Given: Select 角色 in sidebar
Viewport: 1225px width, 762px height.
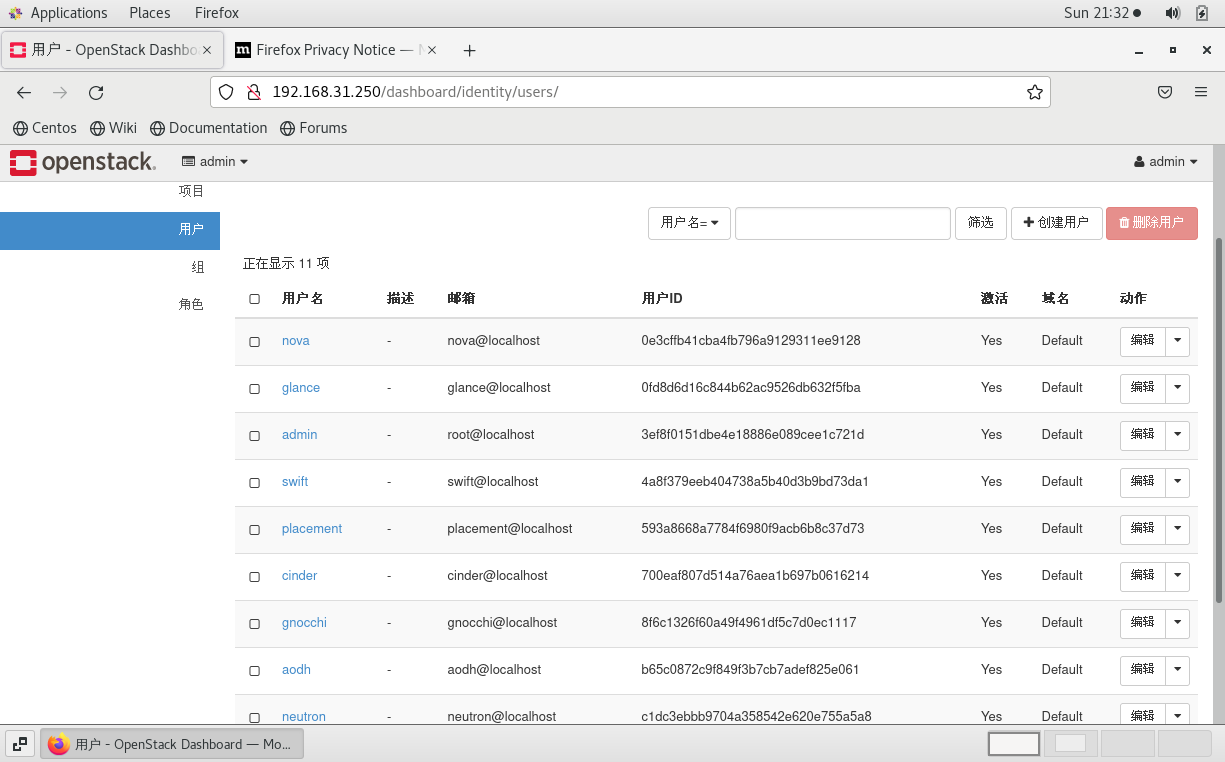Looking at the screenshot, I should (191, 304).
